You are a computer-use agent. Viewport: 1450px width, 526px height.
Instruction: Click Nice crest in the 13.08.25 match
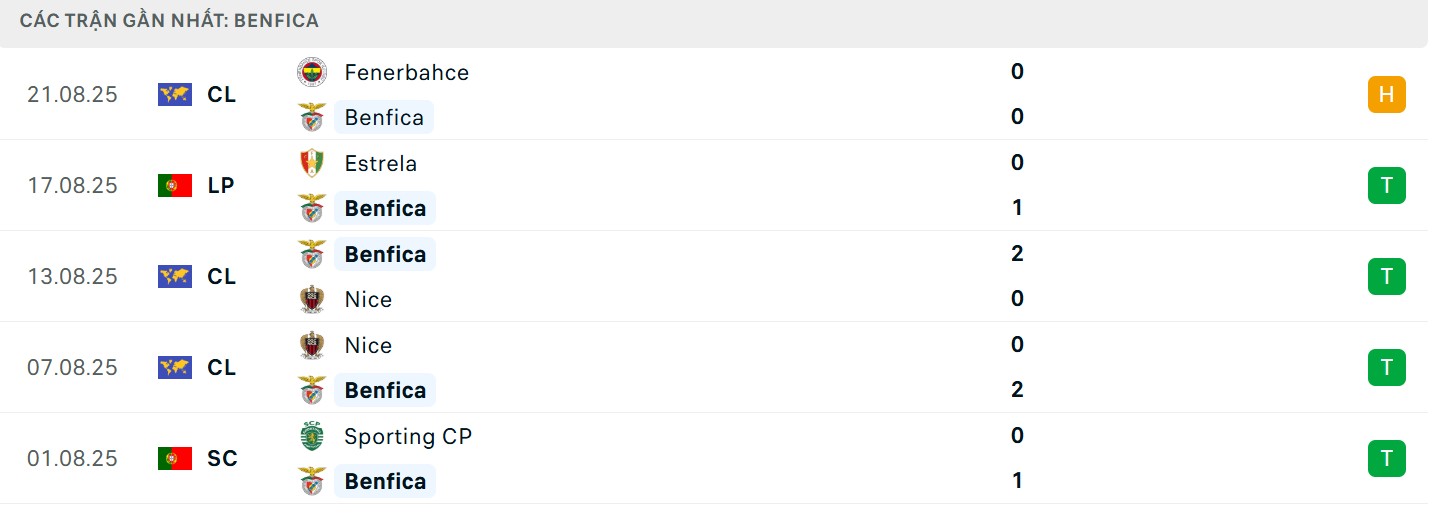312,299
